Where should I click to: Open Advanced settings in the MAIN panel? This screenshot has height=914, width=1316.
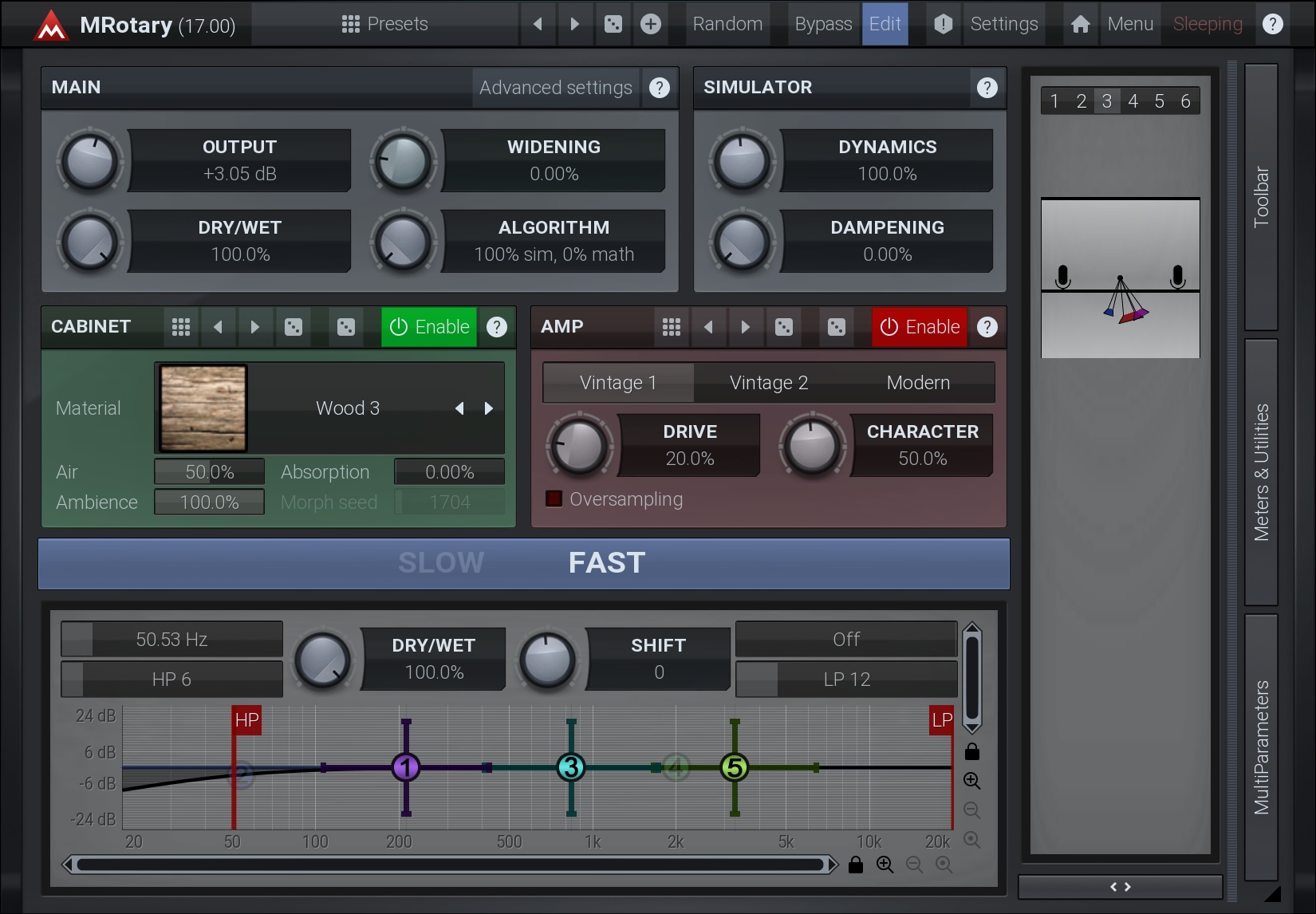pyautogui.click(x=555, y=88)
